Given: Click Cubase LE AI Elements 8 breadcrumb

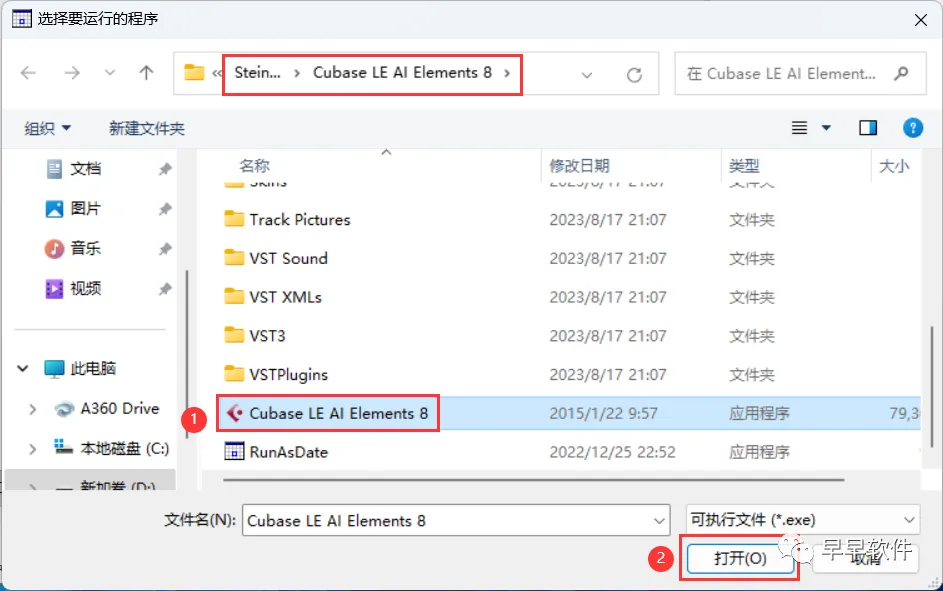Looking at the screenshot, I should [x=402, y=73].
